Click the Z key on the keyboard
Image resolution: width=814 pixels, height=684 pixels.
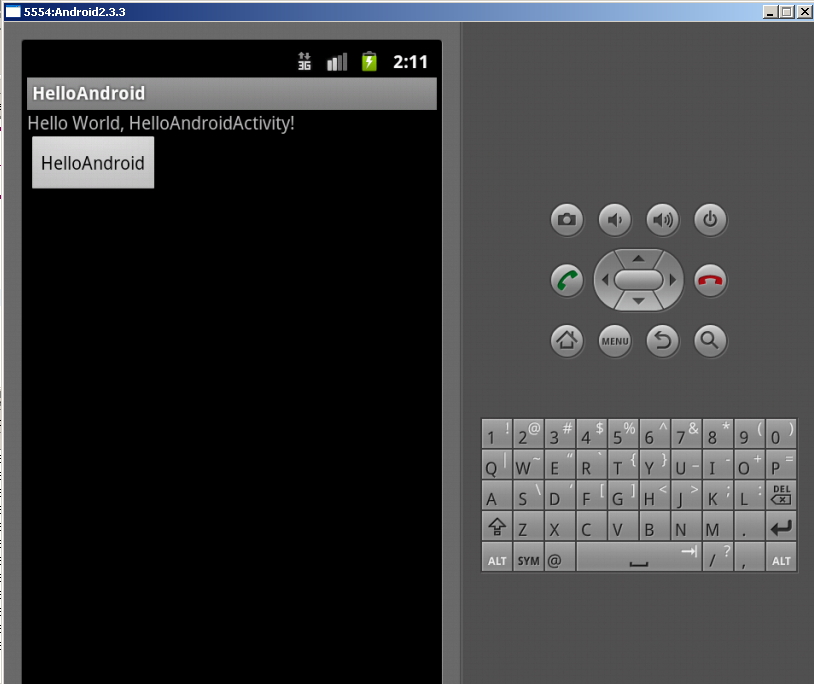pyautogui.click(x=528, y=526)
